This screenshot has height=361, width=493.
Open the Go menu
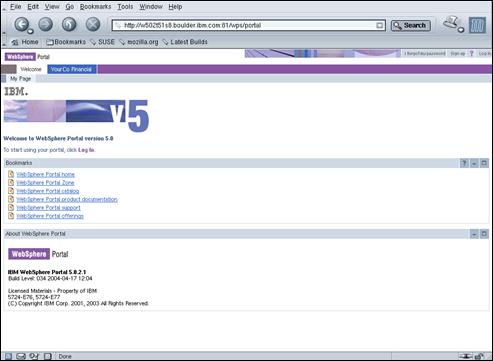(x=70, y=7)
